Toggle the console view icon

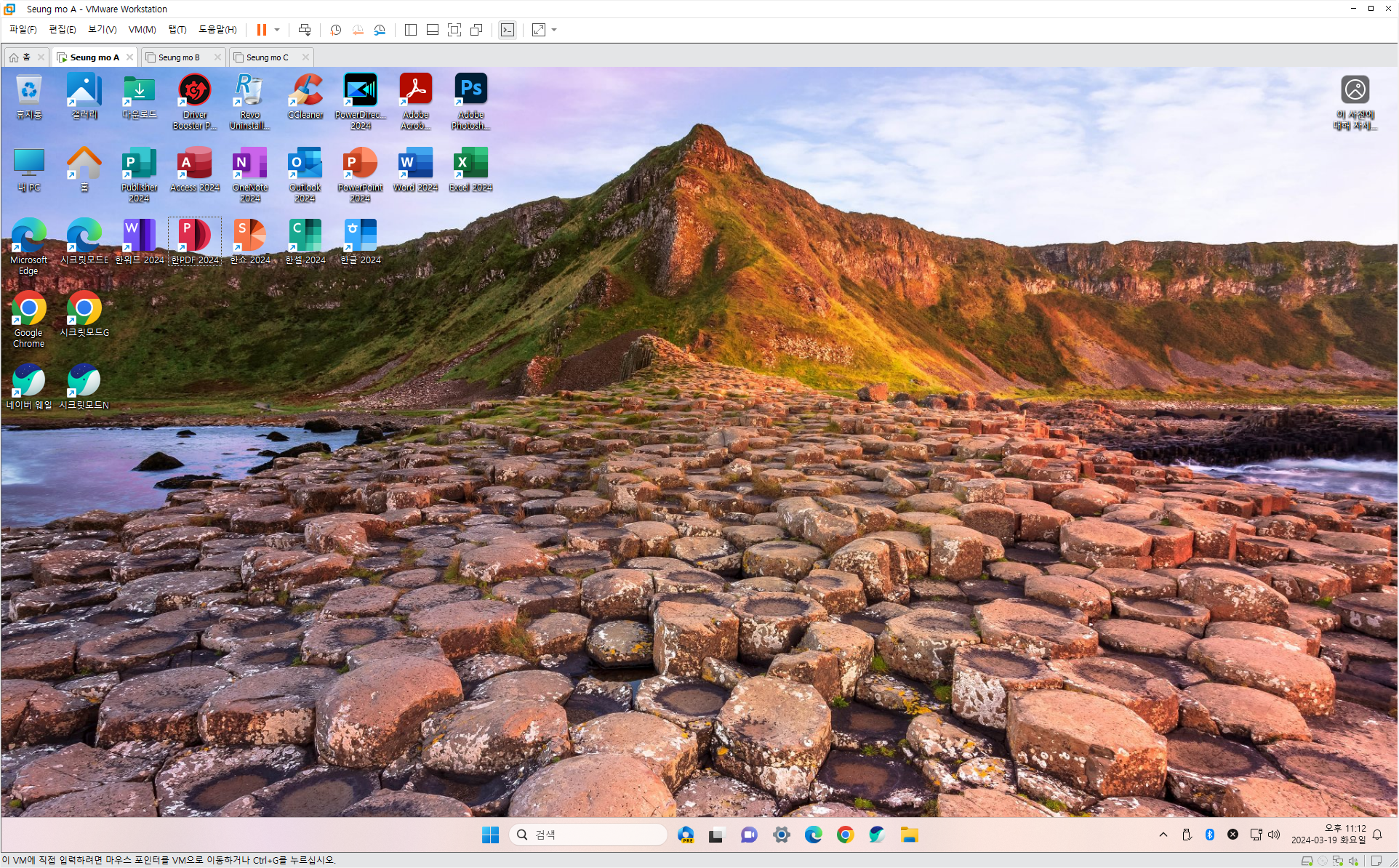508,30
